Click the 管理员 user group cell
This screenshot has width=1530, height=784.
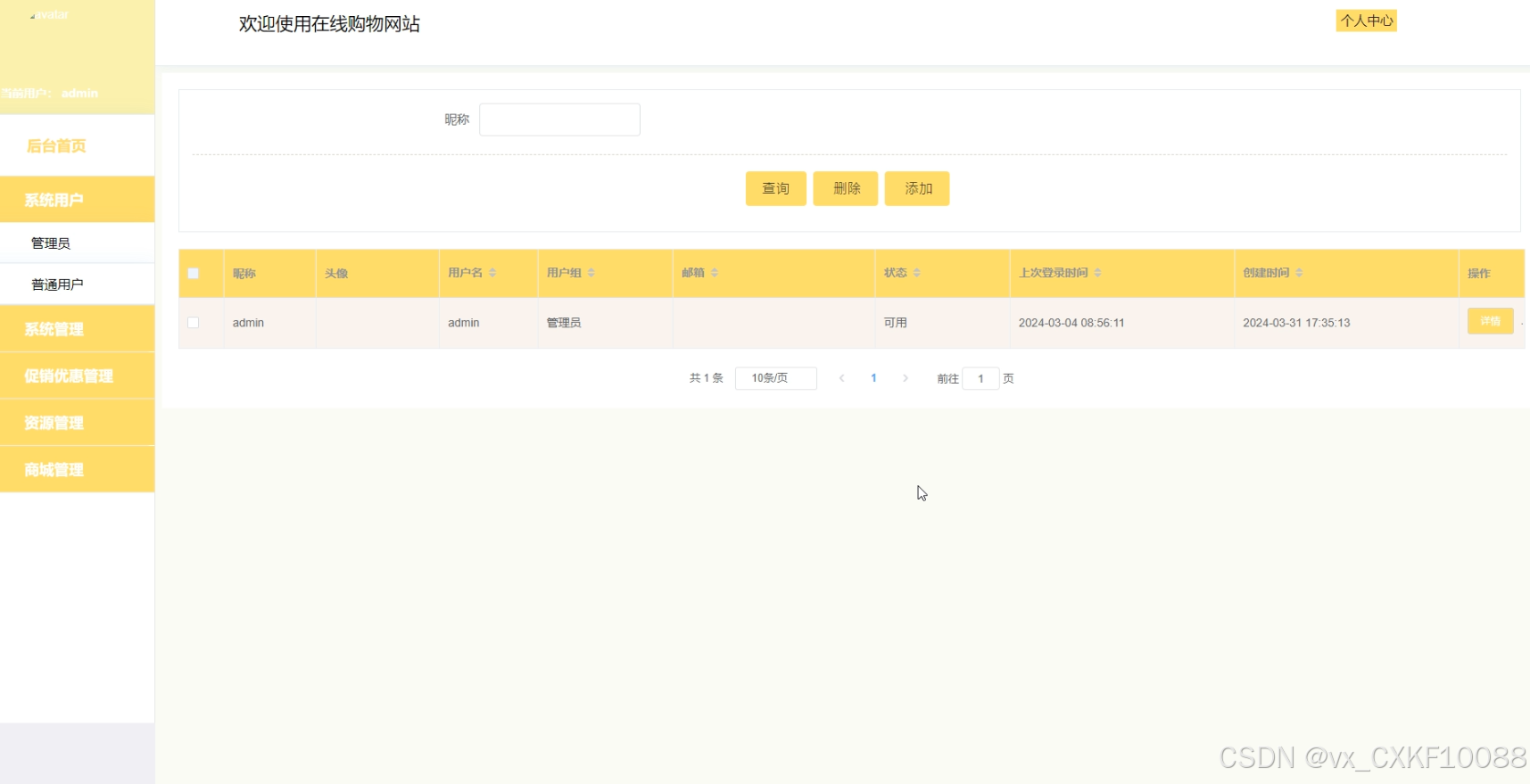[x=564, y=323]
